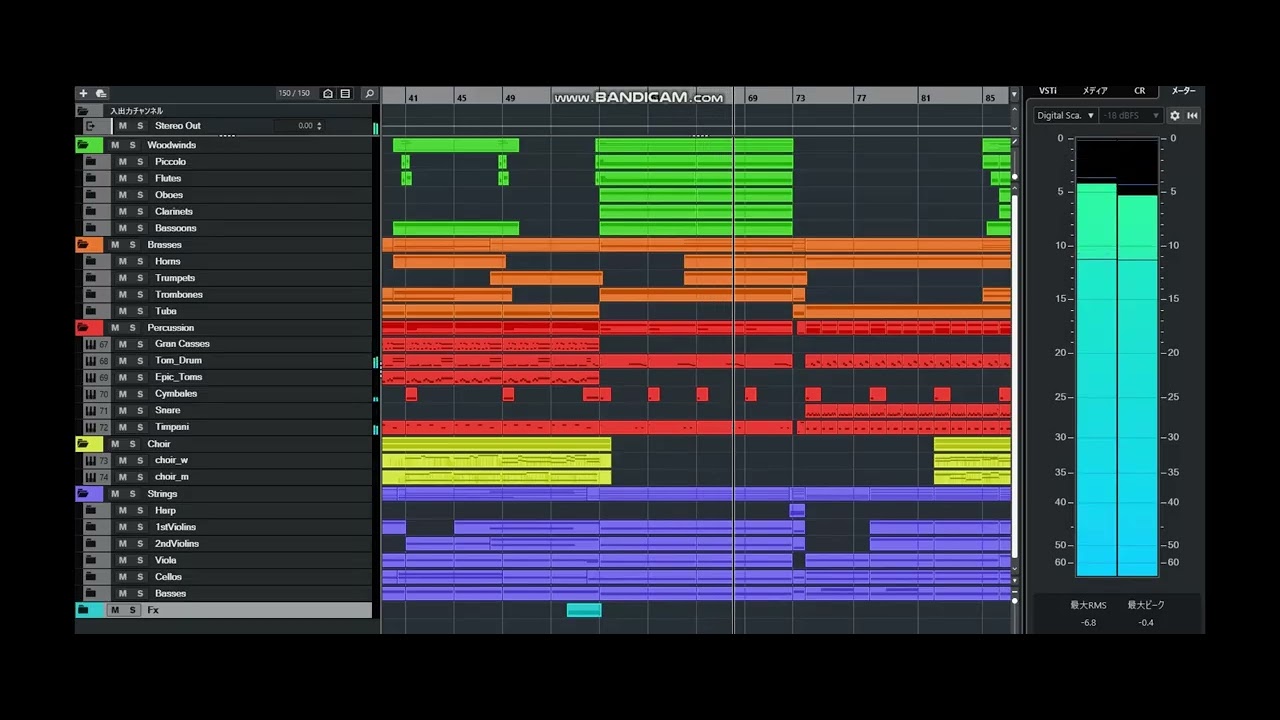
Task: Select the メーター tab
Action: point(1183,91)
